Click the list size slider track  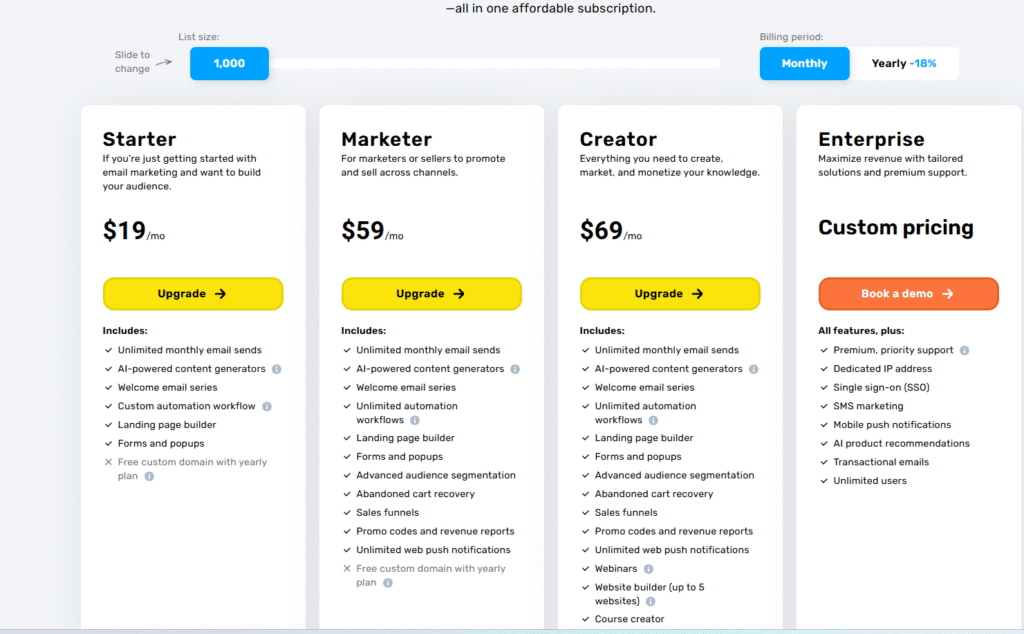pos(494,63)
